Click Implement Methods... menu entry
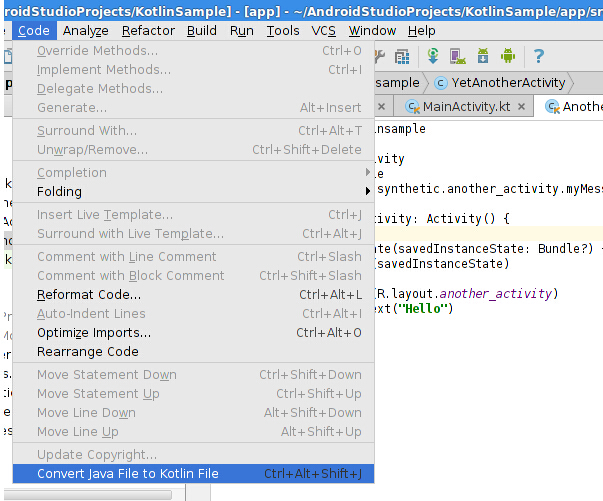603x501 pixels. [x=193, y=70]
